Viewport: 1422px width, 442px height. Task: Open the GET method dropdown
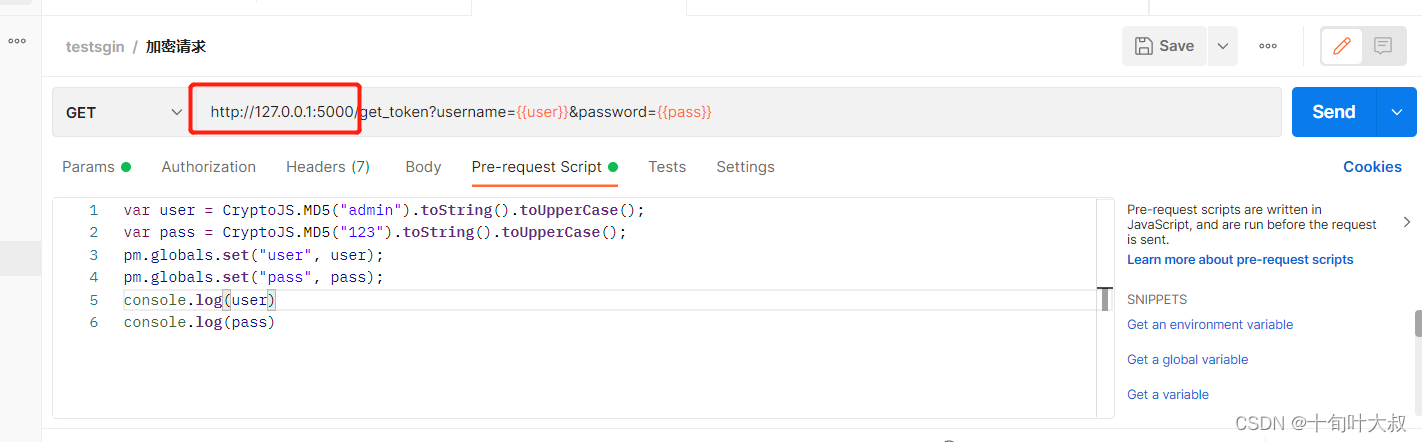click(x=120, y=112)
